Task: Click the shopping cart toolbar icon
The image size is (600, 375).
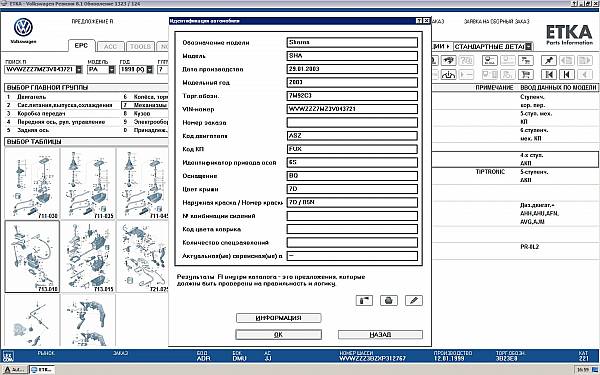Action: tap(526, 74)
